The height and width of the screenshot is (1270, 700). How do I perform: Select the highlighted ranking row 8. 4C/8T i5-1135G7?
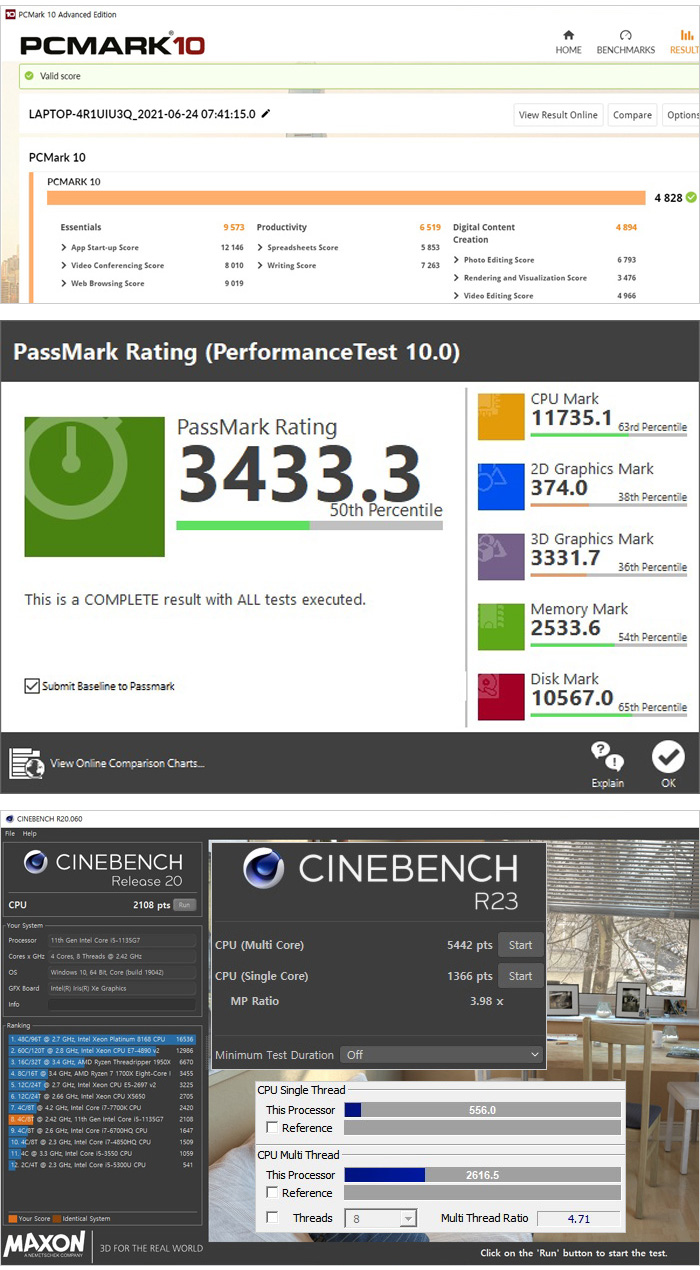coord(102,1119)
